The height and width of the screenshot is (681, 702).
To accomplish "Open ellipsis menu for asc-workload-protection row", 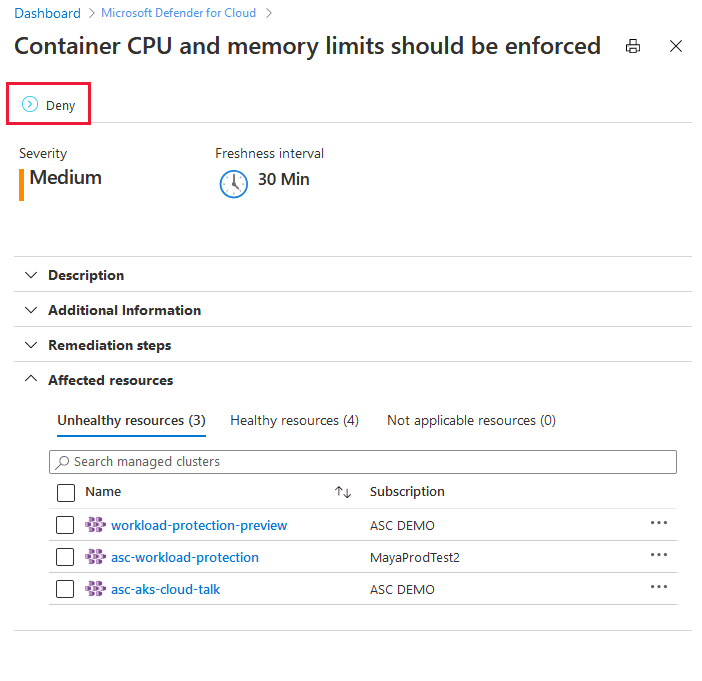I will [x=659, y=555].
